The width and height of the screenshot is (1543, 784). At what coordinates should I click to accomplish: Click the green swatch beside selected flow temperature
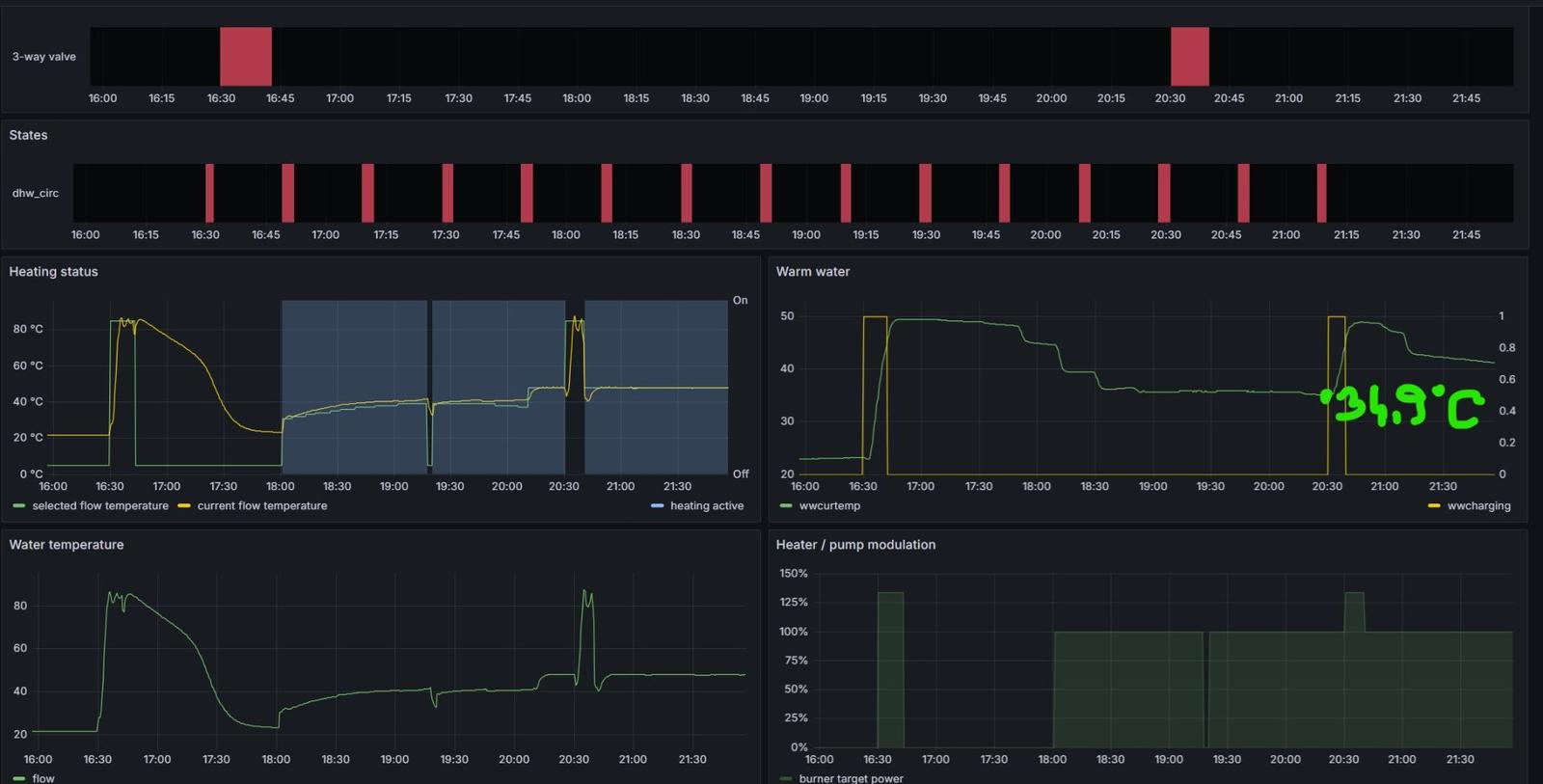point(19,506)
